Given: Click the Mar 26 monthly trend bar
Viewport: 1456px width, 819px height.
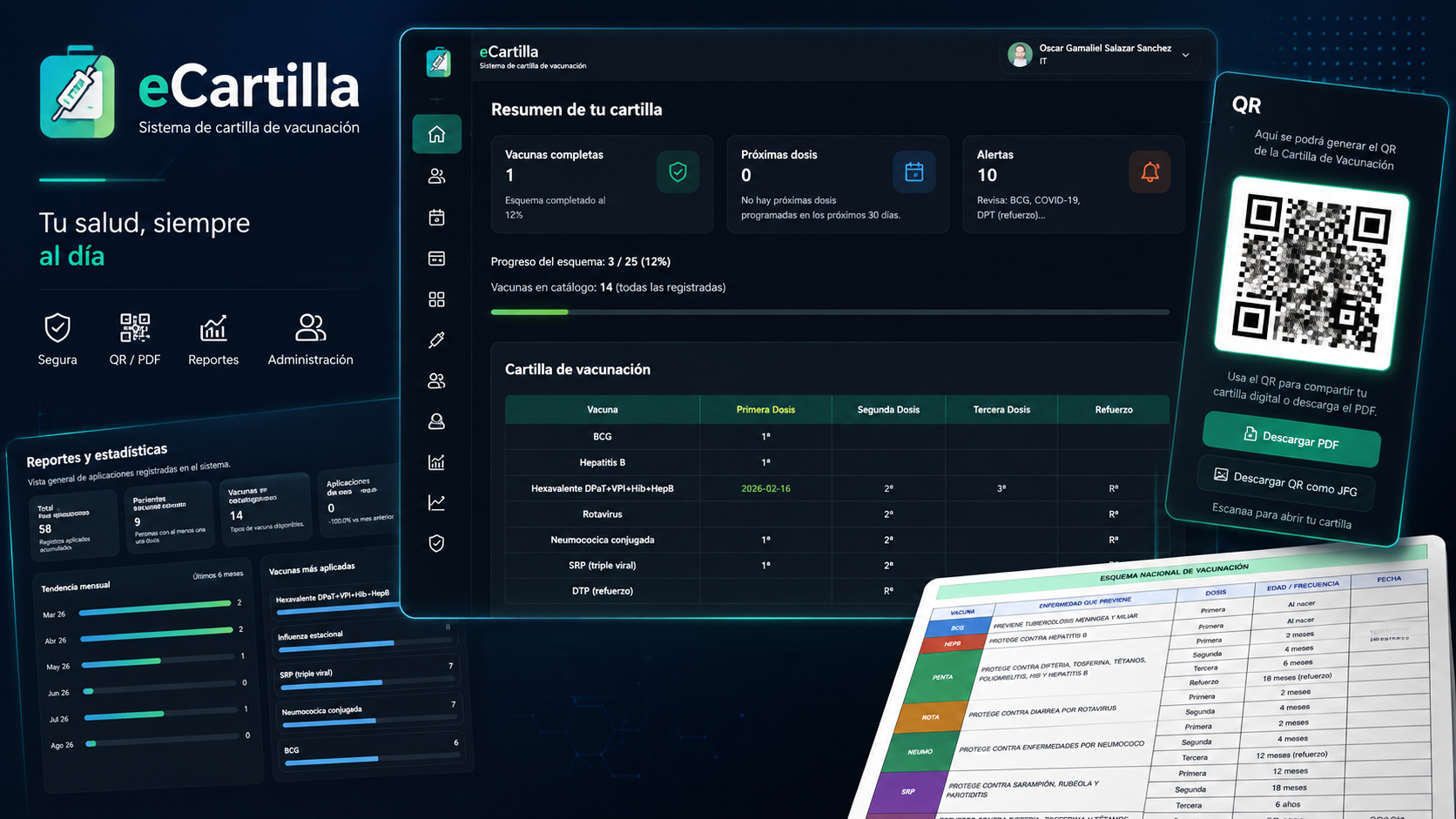Looking at the screenshot, I should coord(155,608).
